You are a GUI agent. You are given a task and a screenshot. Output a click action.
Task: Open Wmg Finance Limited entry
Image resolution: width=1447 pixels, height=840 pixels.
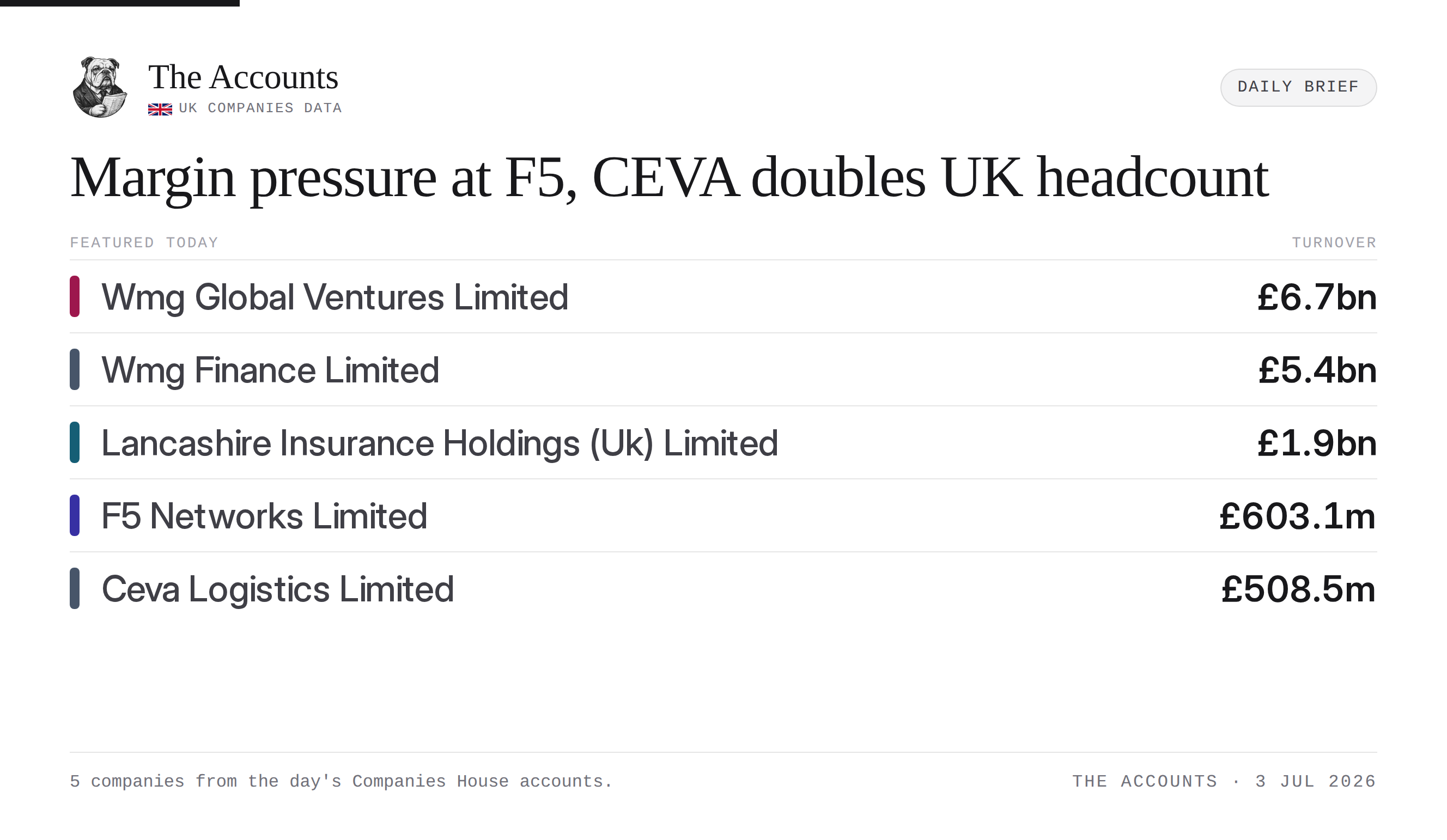tap(723, 370)
